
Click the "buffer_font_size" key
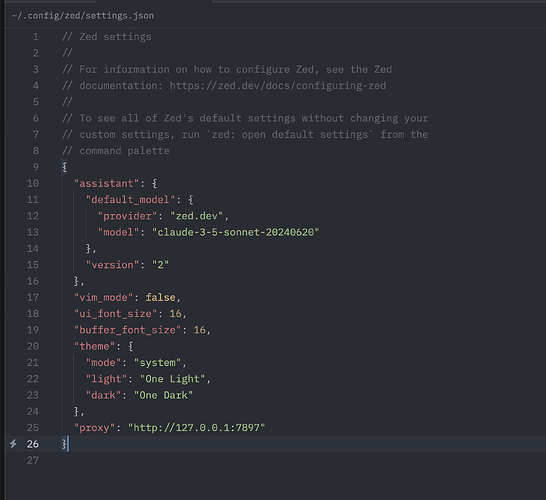pyautogui.click(x=127, y=330)
